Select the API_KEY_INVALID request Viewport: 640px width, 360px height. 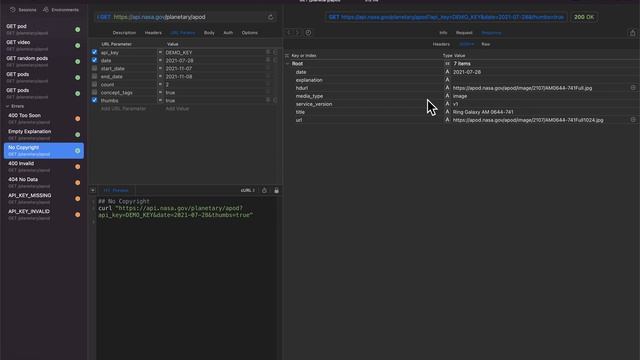tap(43, 214)
